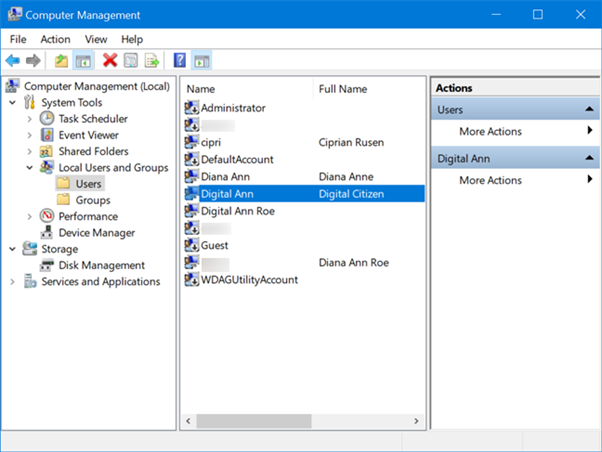Open Properties from the toolbar
The image size is (602, 452).
tap(130, 61)
